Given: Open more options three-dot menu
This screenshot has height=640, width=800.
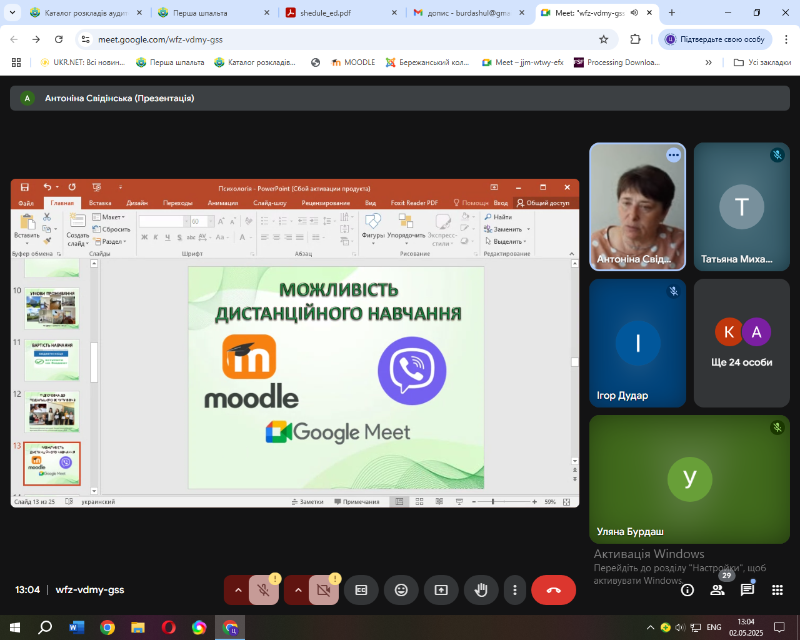Looking at the screenshot, I should point(514,590).
